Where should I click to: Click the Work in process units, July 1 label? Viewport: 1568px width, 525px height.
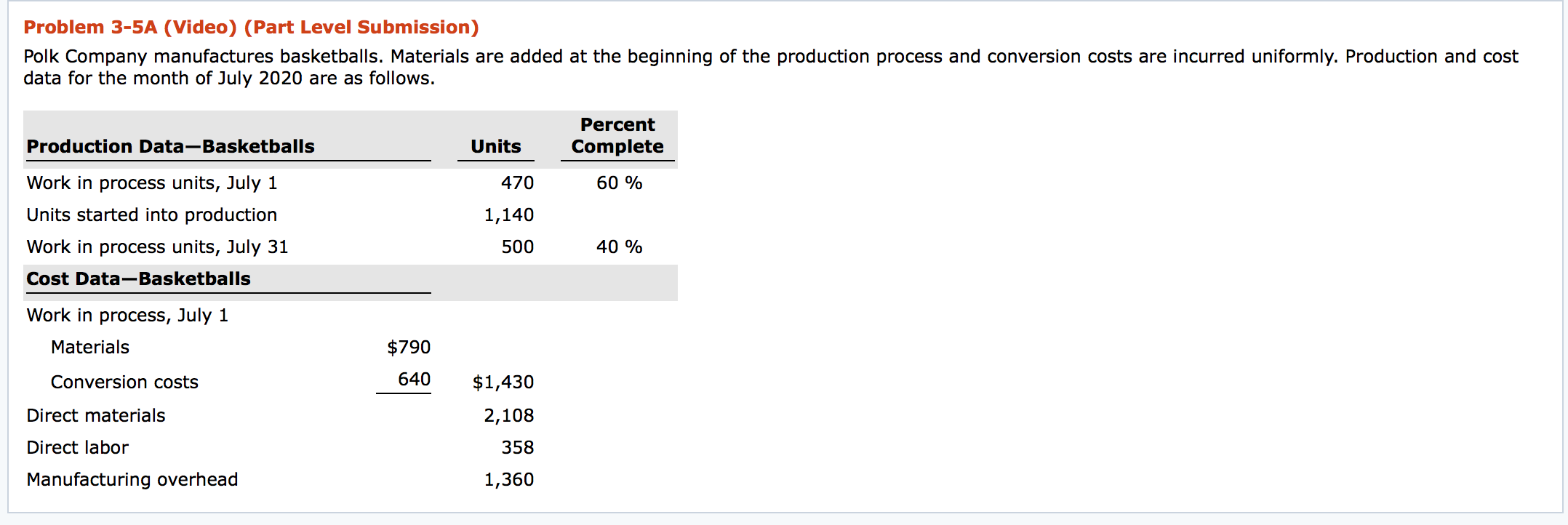(x=152, y=183)
